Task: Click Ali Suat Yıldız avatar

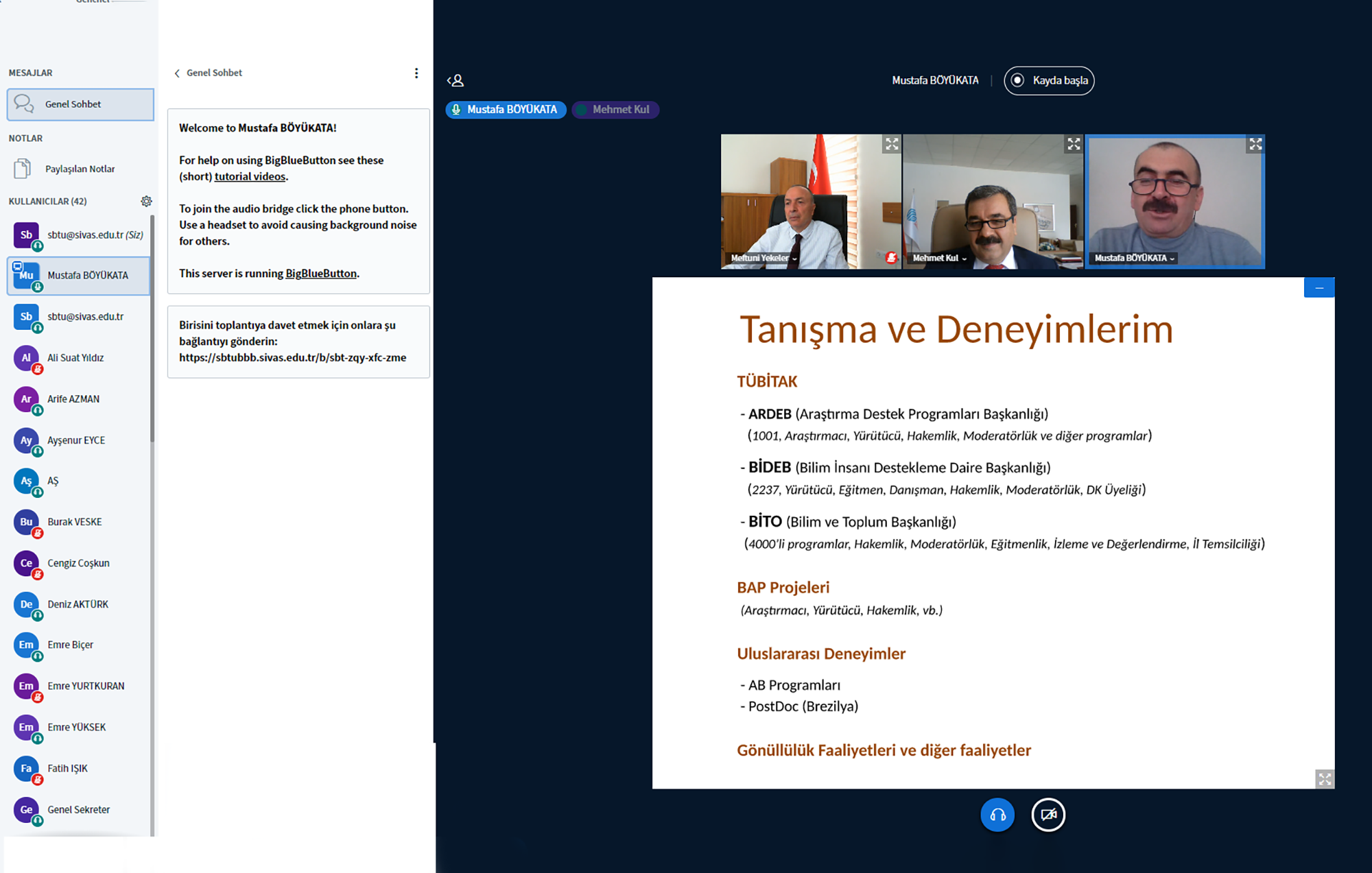Action: [x=27, y=358]
